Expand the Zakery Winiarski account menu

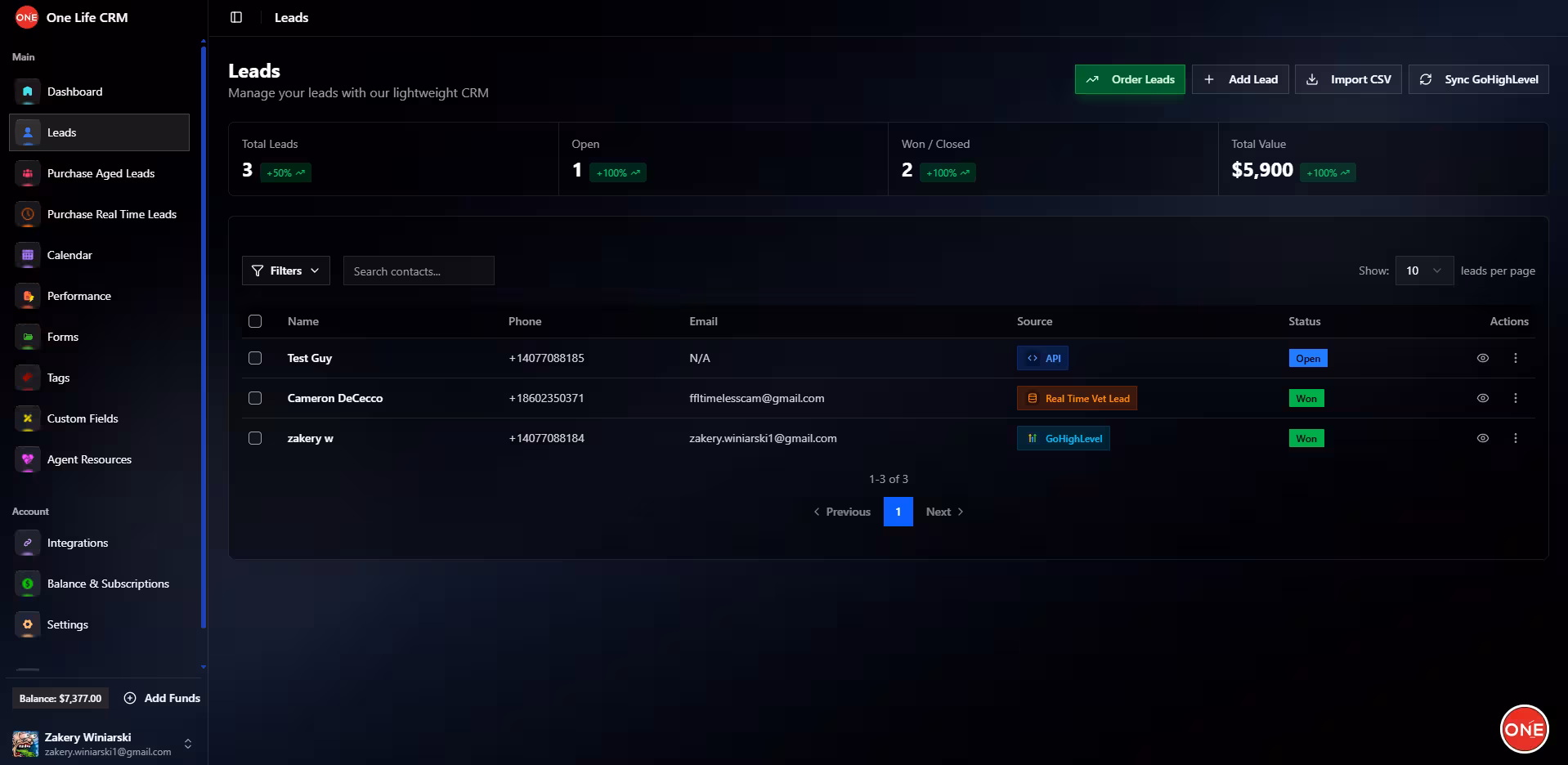pos(187,744)
